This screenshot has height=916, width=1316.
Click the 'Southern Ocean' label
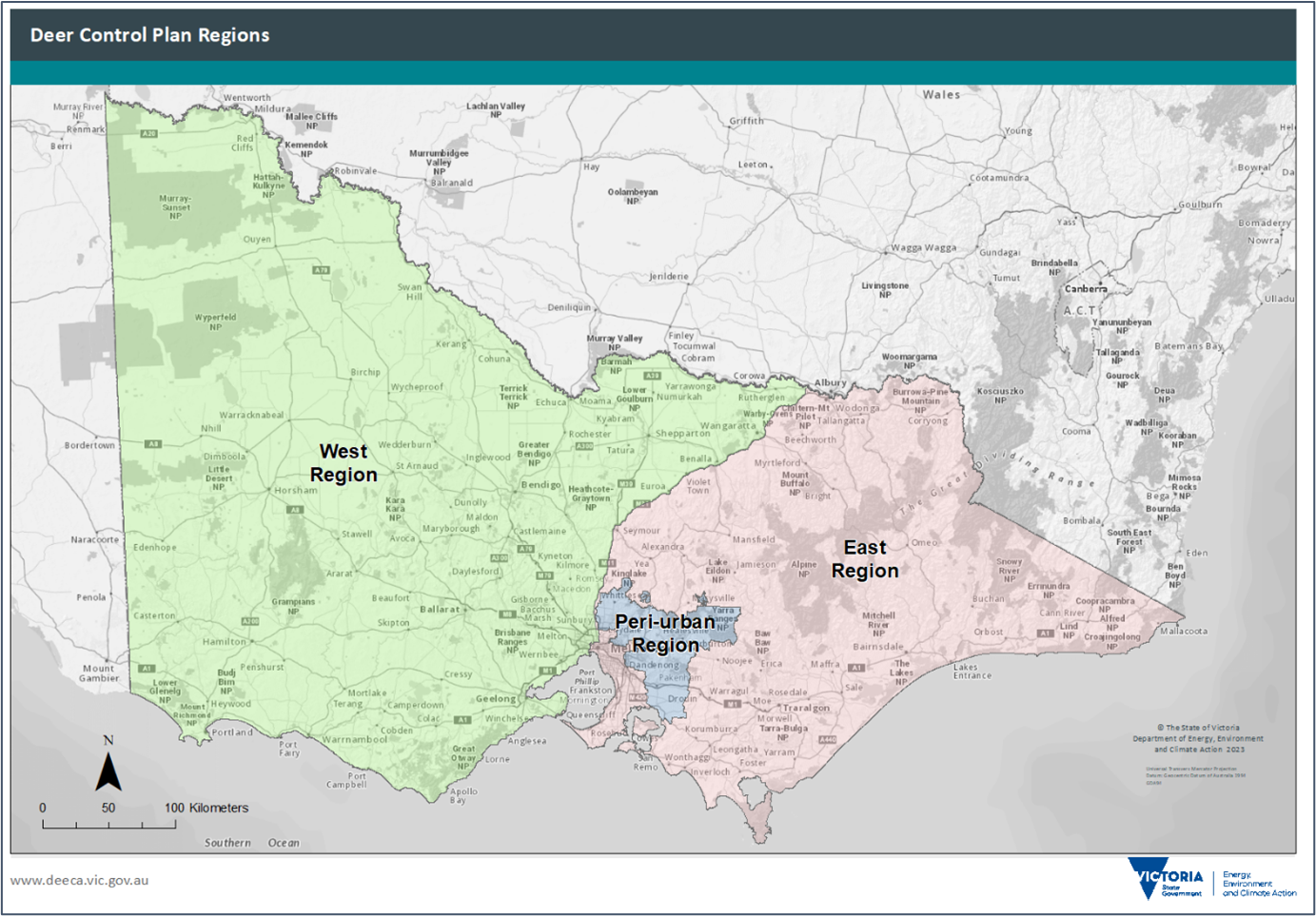pos(252,843)
